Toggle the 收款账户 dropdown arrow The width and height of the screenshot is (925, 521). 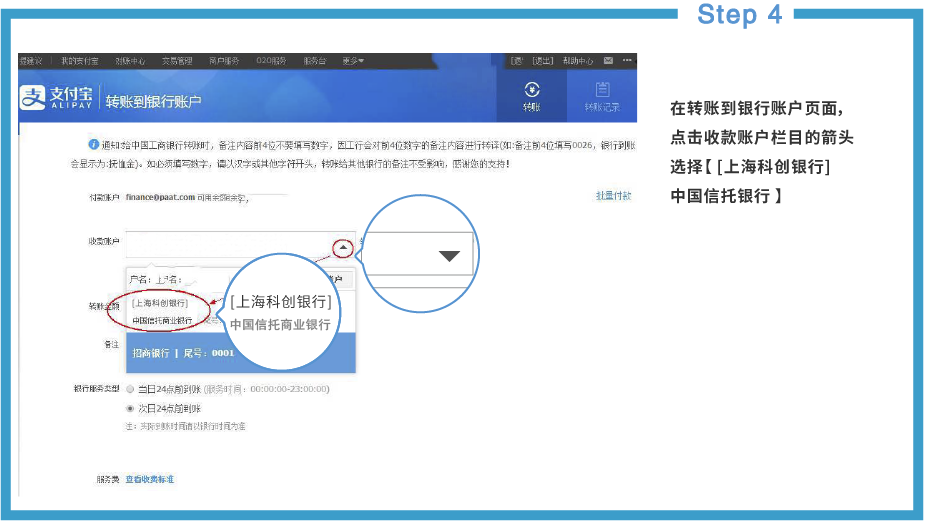click(x=343, y=248)
